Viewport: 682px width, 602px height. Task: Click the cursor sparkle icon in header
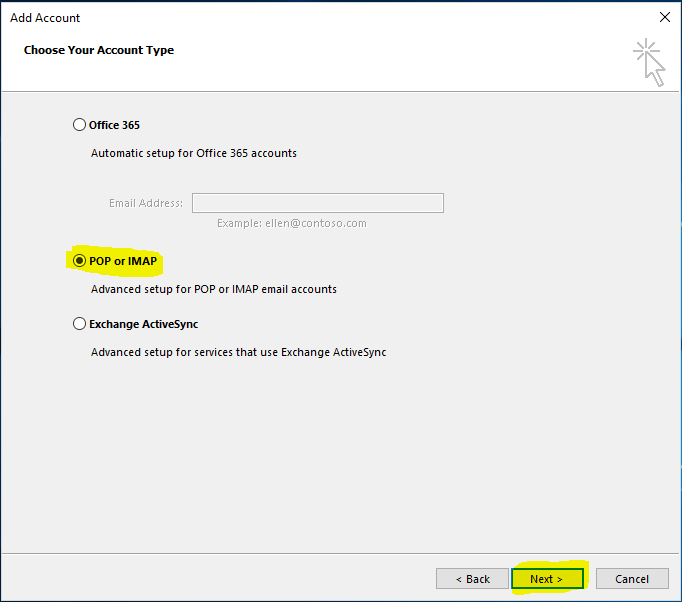click(649, 62)
